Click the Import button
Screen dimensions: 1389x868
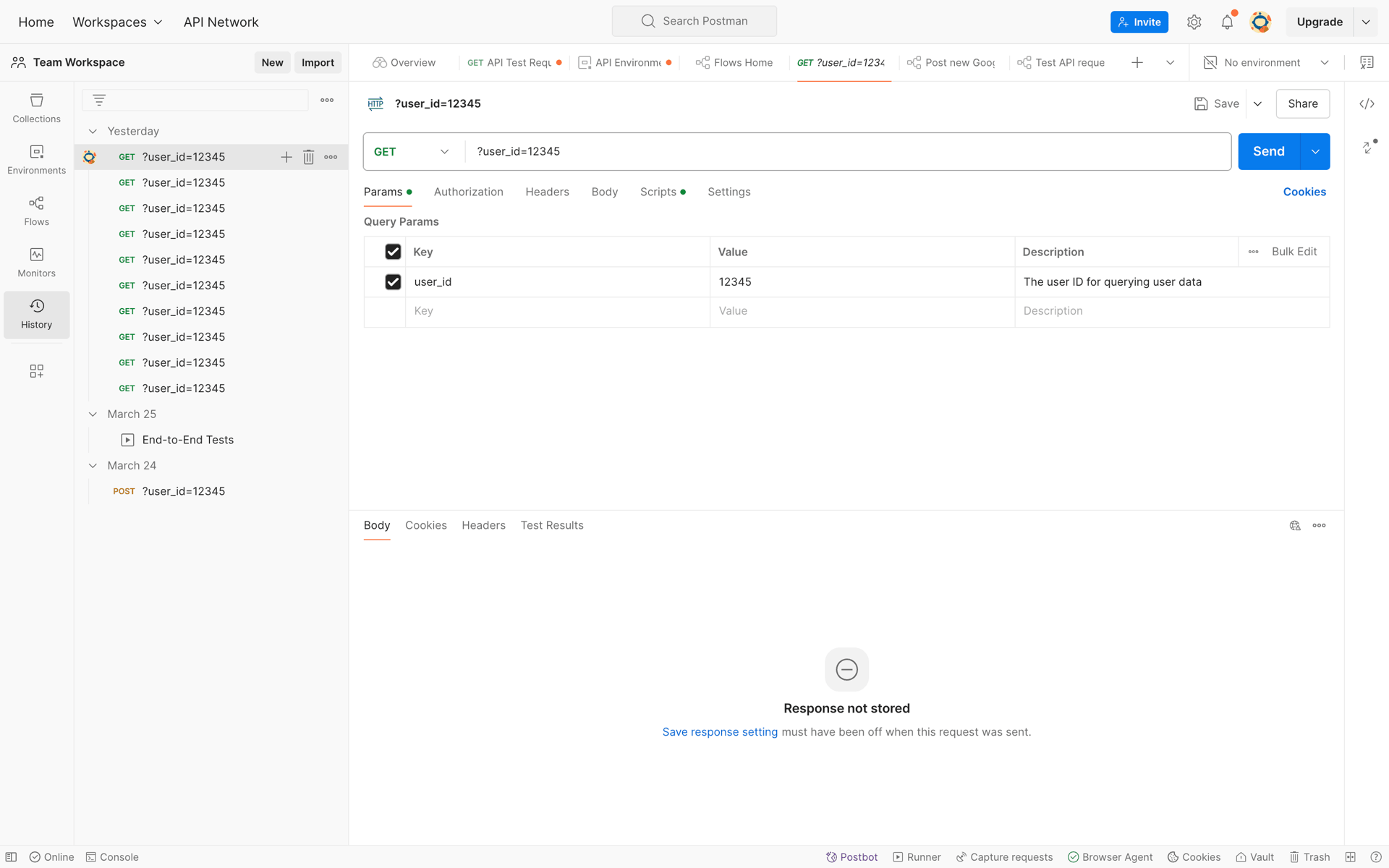pos(318,63)
